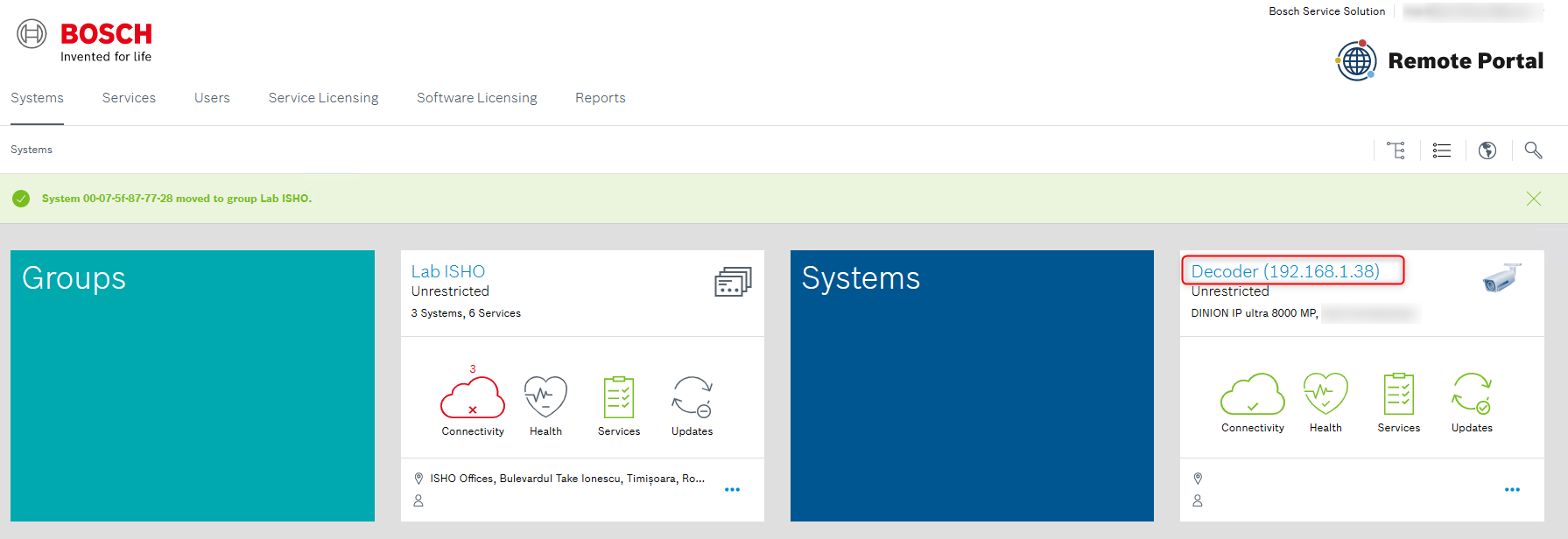Dismiss the green success notification
This screenshot has height=539, width=1568.
[1534, 199]
